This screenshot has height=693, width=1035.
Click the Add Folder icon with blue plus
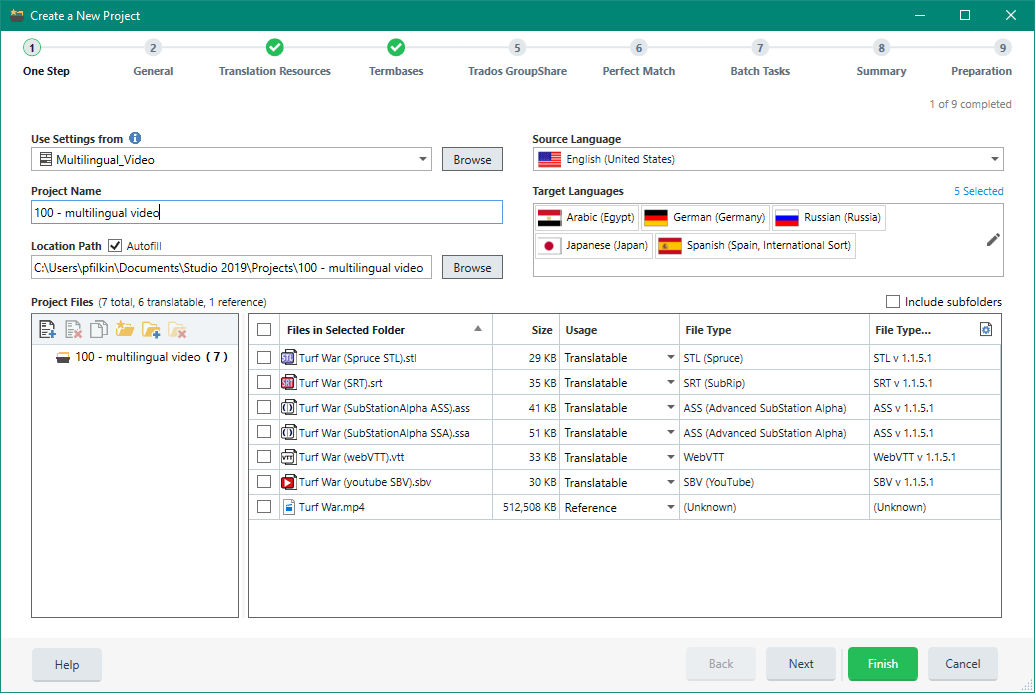pyautogui.click(x=151, y=329)
